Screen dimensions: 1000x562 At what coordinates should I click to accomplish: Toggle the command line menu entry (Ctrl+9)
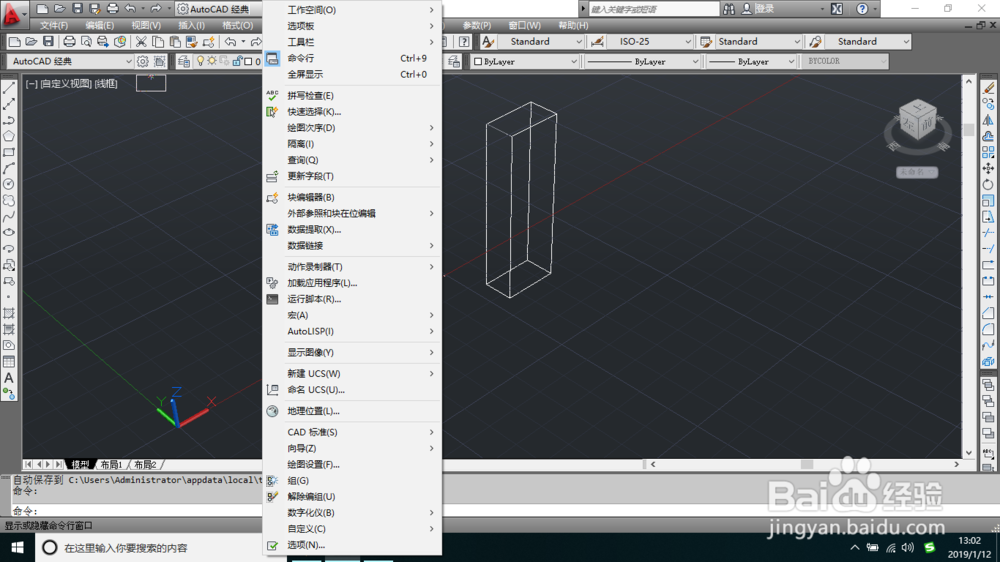(x=352, y=58)
